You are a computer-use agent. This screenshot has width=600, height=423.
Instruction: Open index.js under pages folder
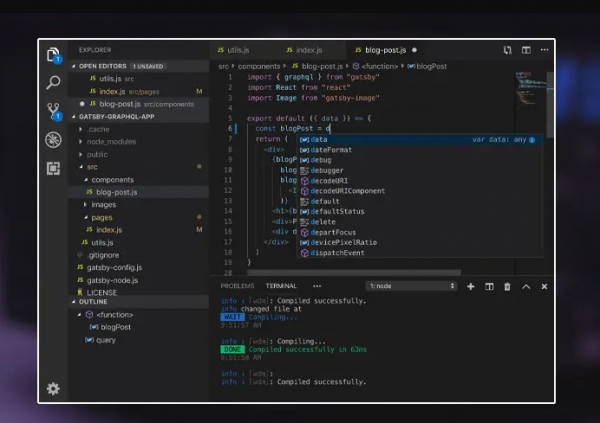139,230
